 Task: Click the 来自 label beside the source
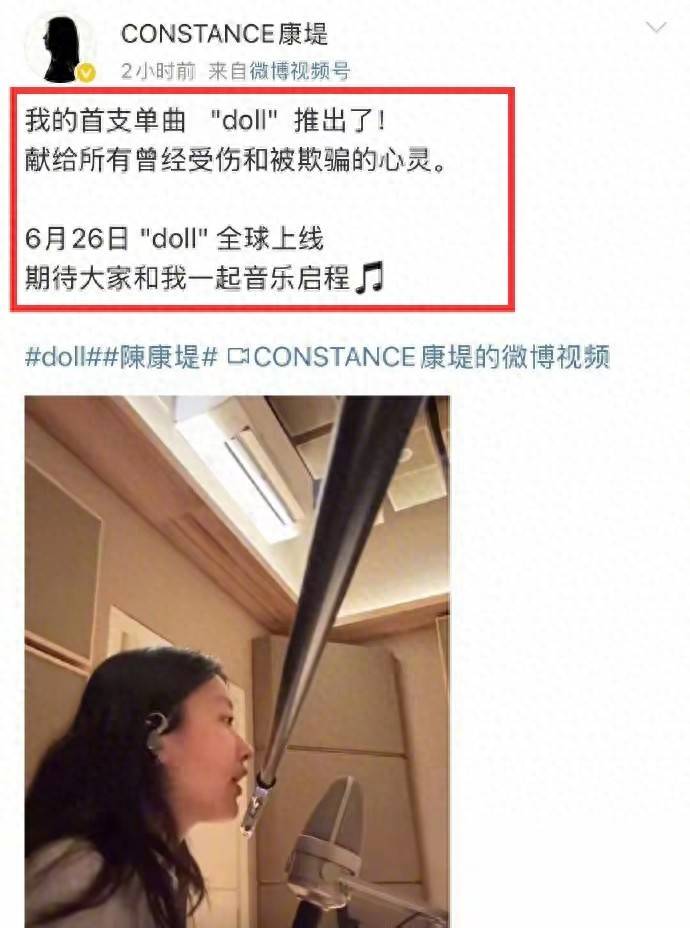[x=228, y=72]
